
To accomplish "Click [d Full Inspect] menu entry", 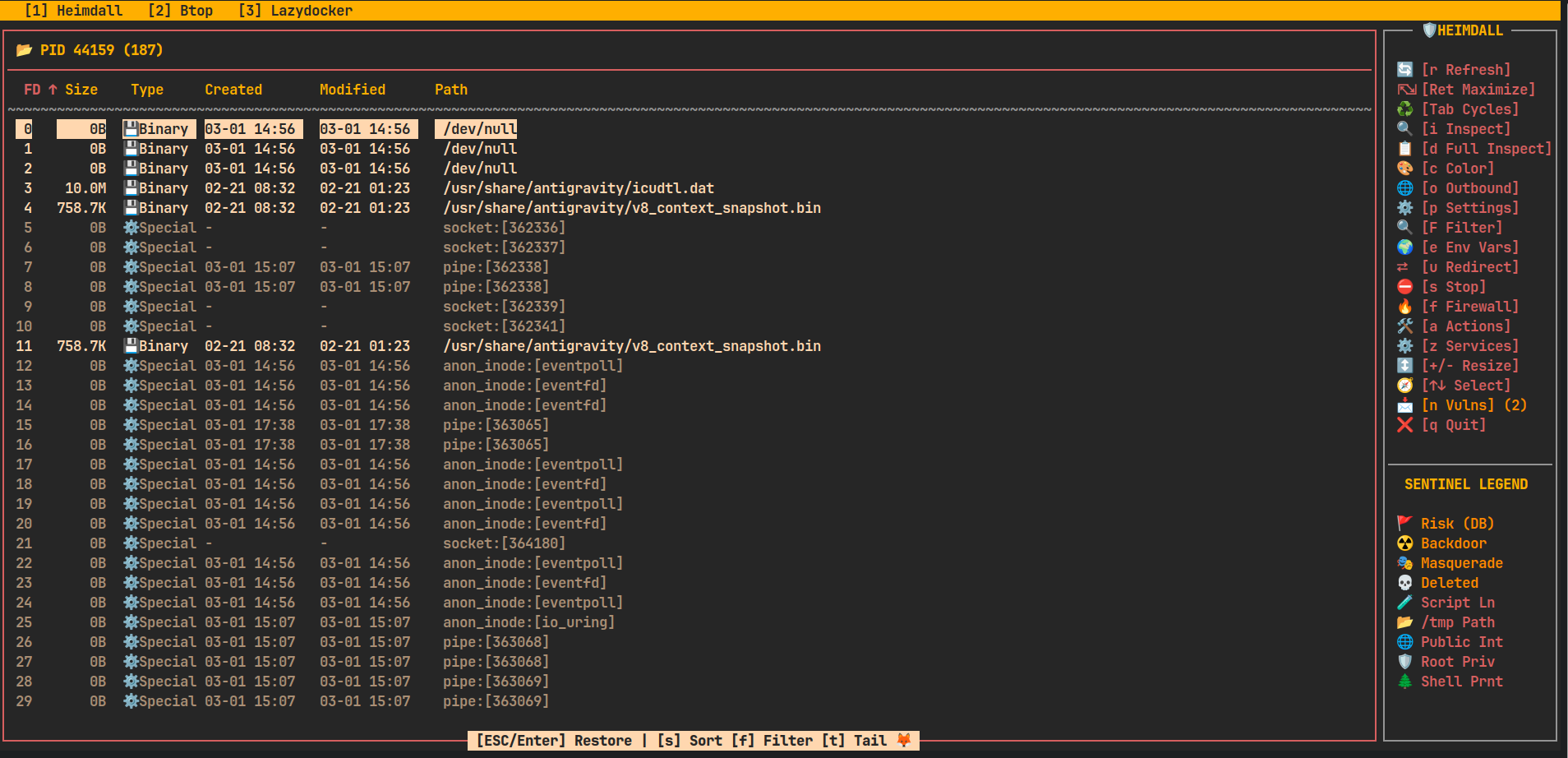I will click(1487, 149).
